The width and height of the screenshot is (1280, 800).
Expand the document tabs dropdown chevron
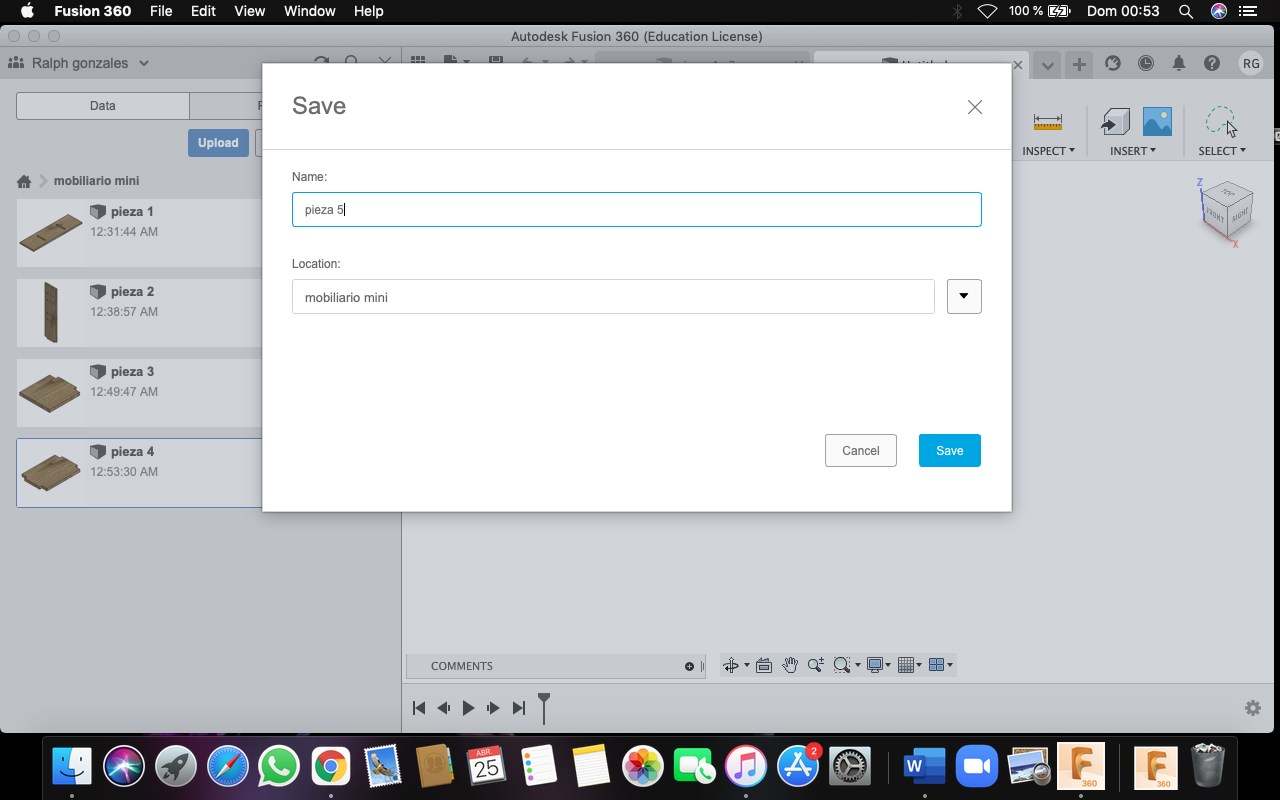click(1047, 64)
